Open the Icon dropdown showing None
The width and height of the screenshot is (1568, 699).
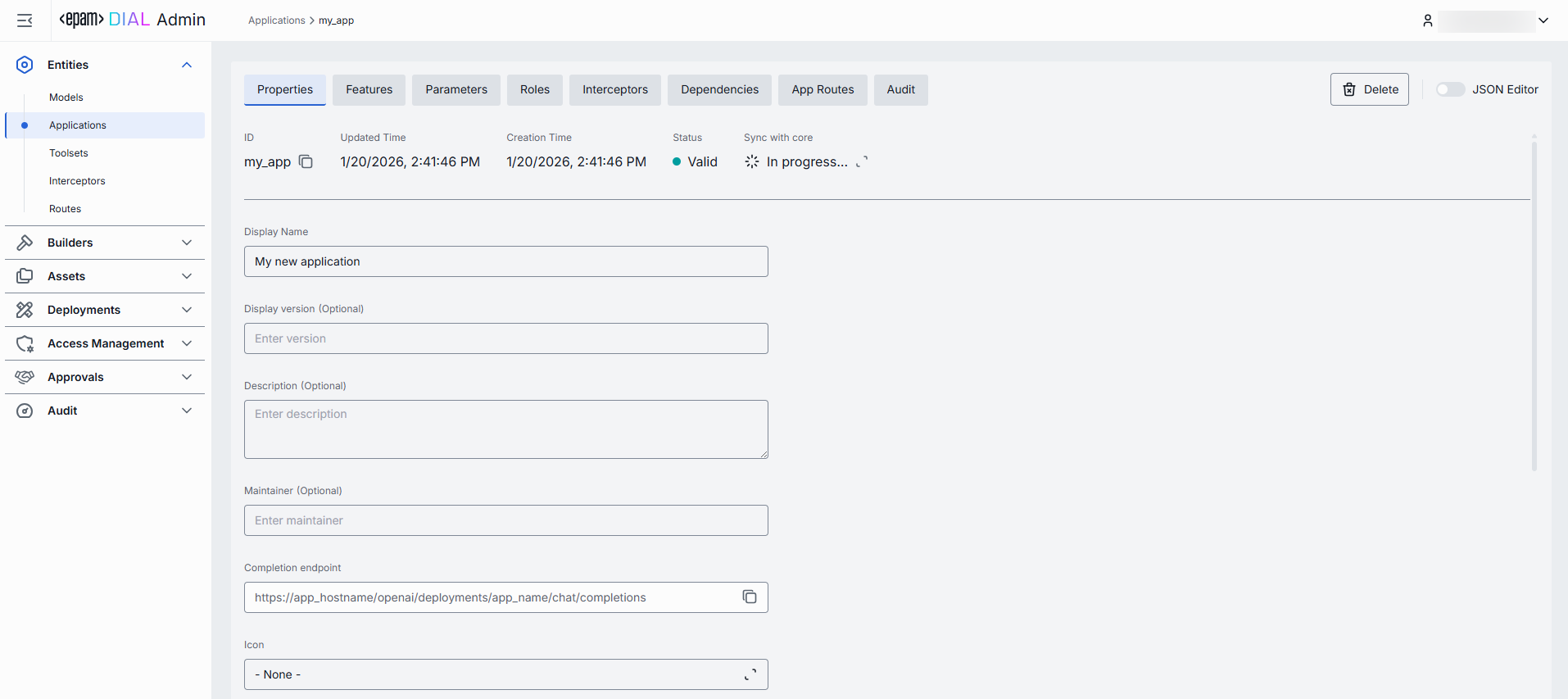(505, 674)
